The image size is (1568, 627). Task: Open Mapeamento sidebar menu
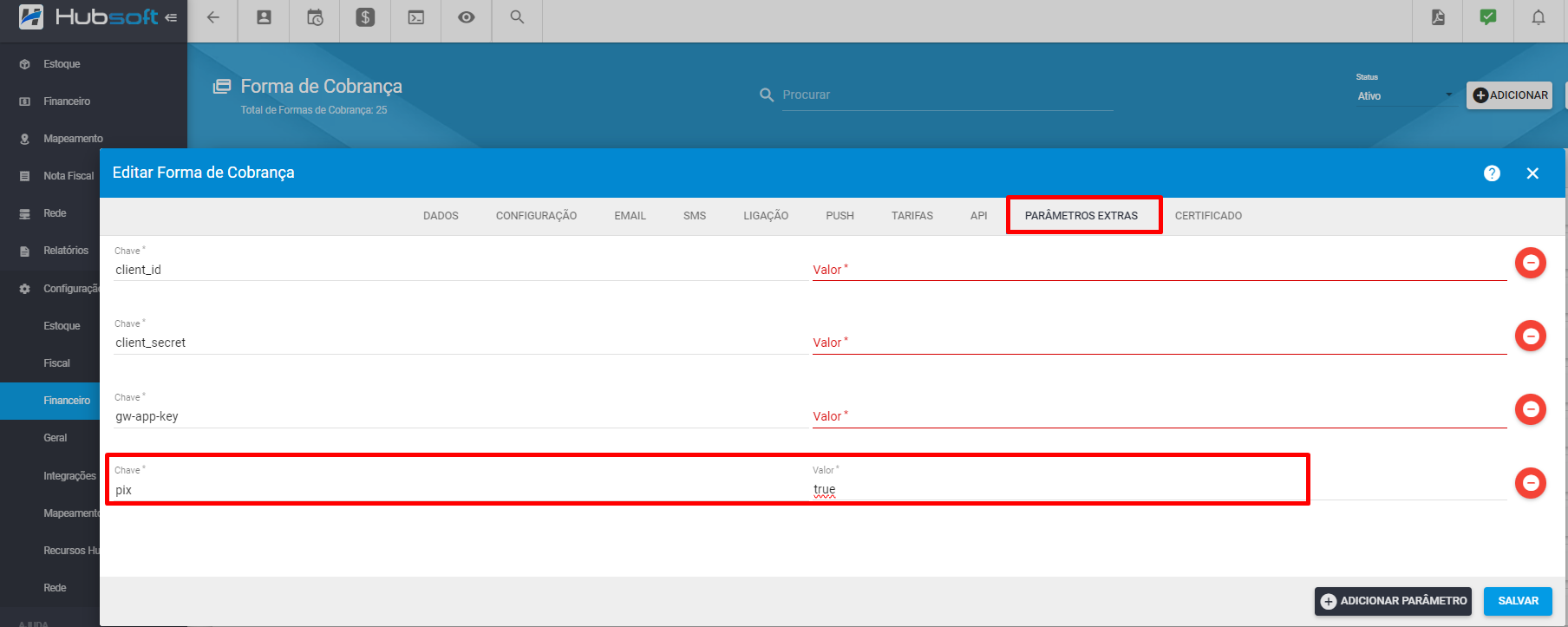pos(73,139)
